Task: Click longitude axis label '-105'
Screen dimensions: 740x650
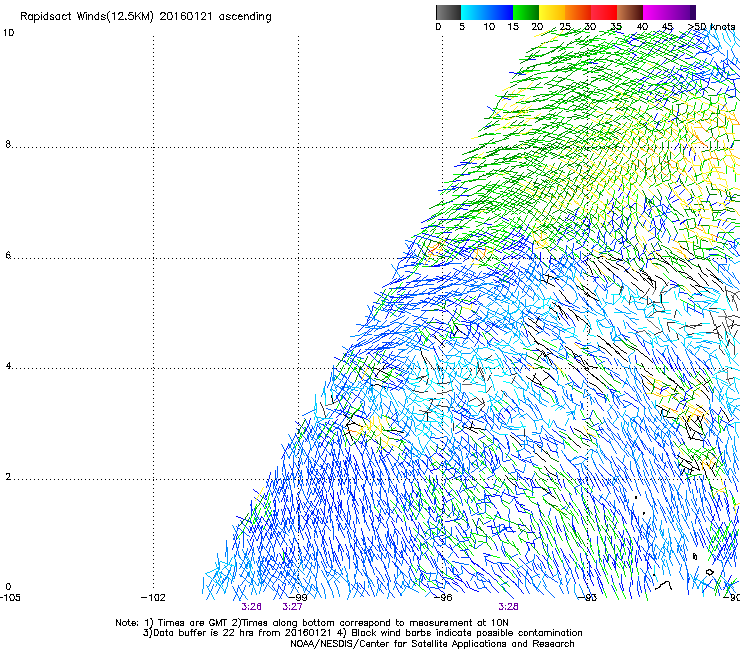Action: (x=10, y=598)
